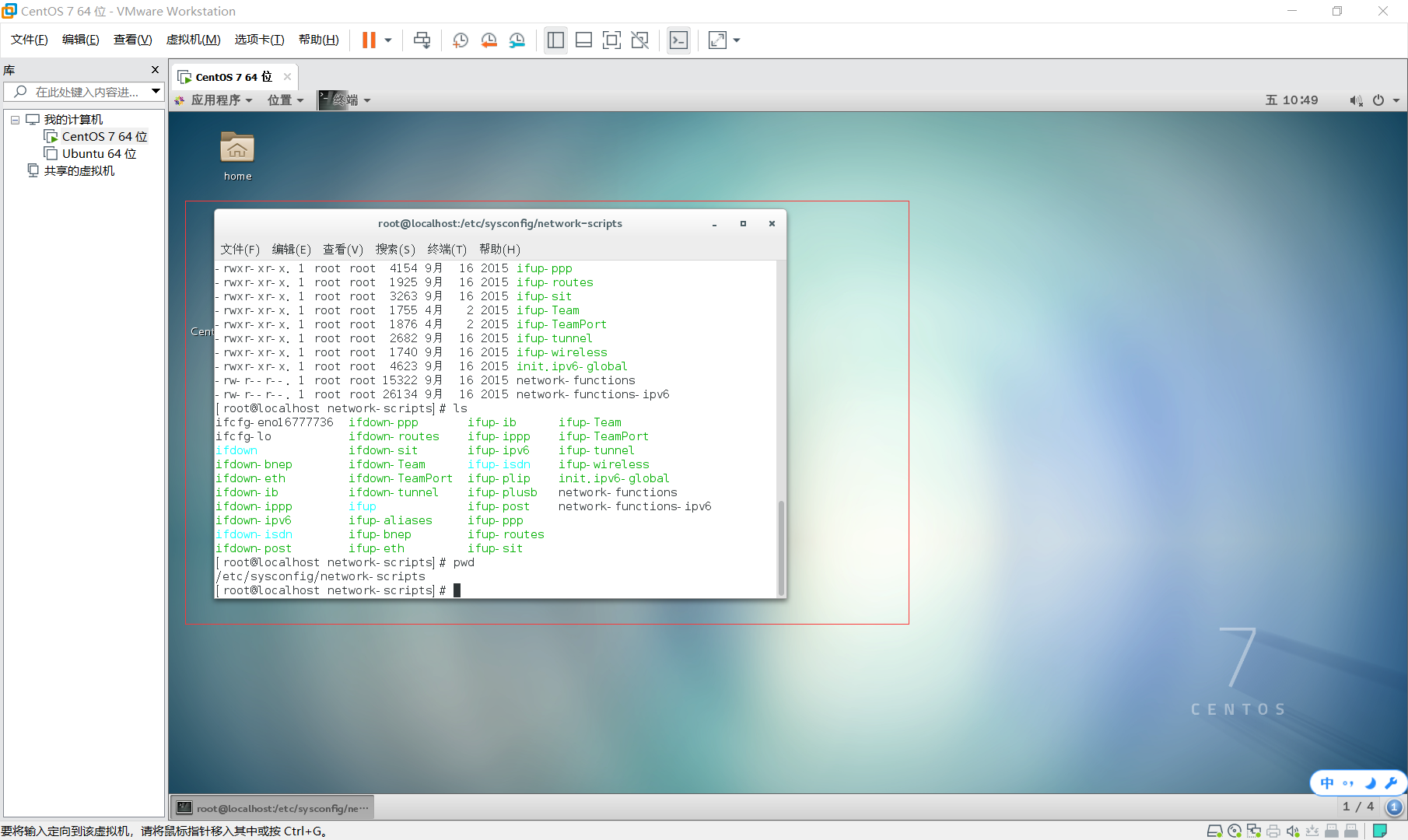This screenshot has height=840, width=1408.
Task: Click the terminal taskbar entry at bottom
Action: tap(273, 808)
